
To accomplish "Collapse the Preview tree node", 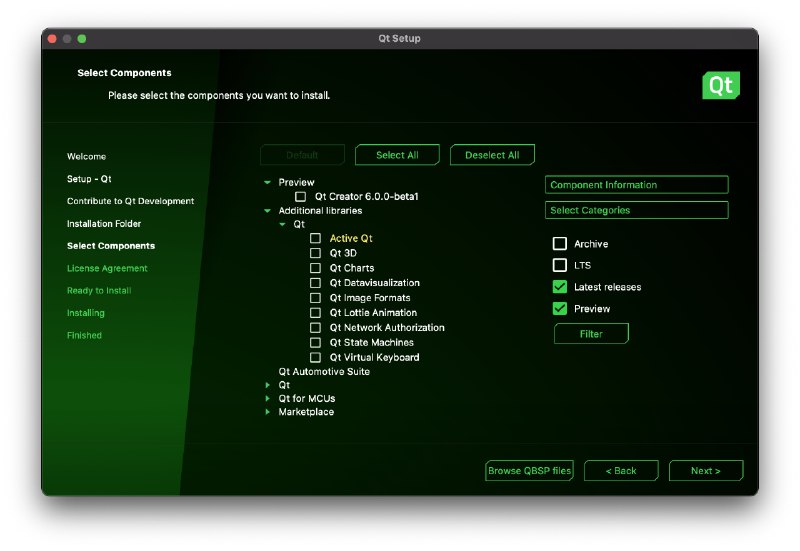I will point(267,182).
